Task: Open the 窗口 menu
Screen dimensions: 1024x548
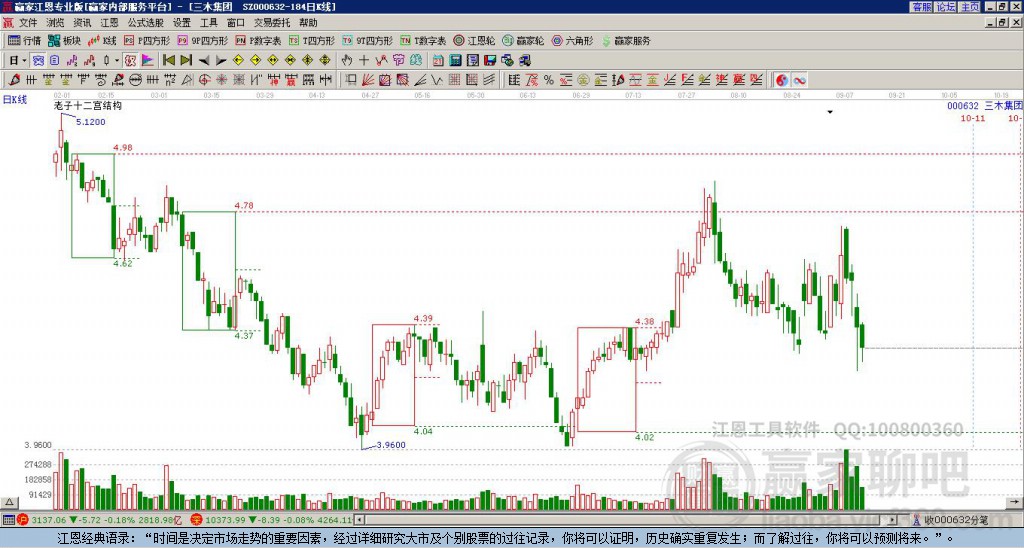Action: click(236, 23)
